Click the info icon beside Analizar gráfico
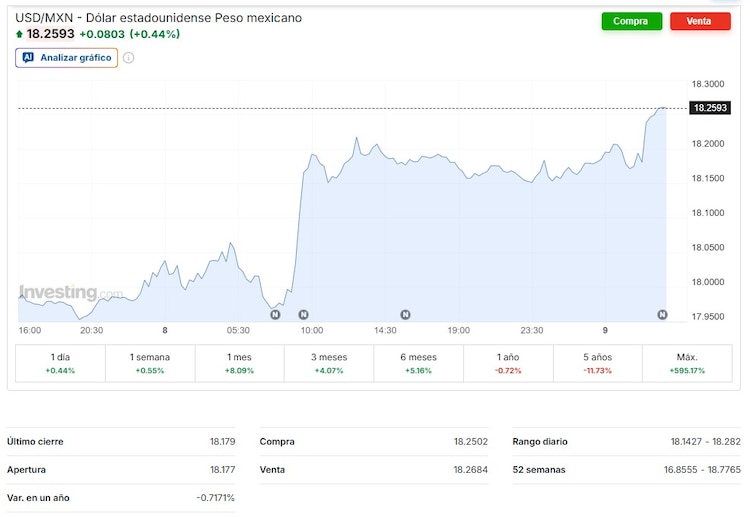This screenshot has height=517, width=750. pos(128,58)
